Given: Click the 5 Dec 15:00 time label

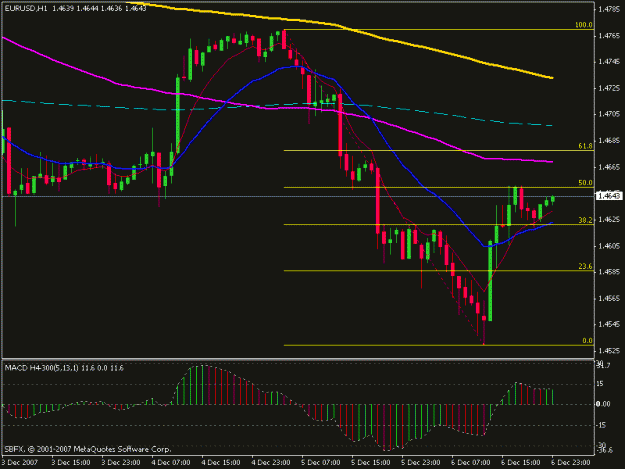Looking at the screenshot, I should click(371, 463).
